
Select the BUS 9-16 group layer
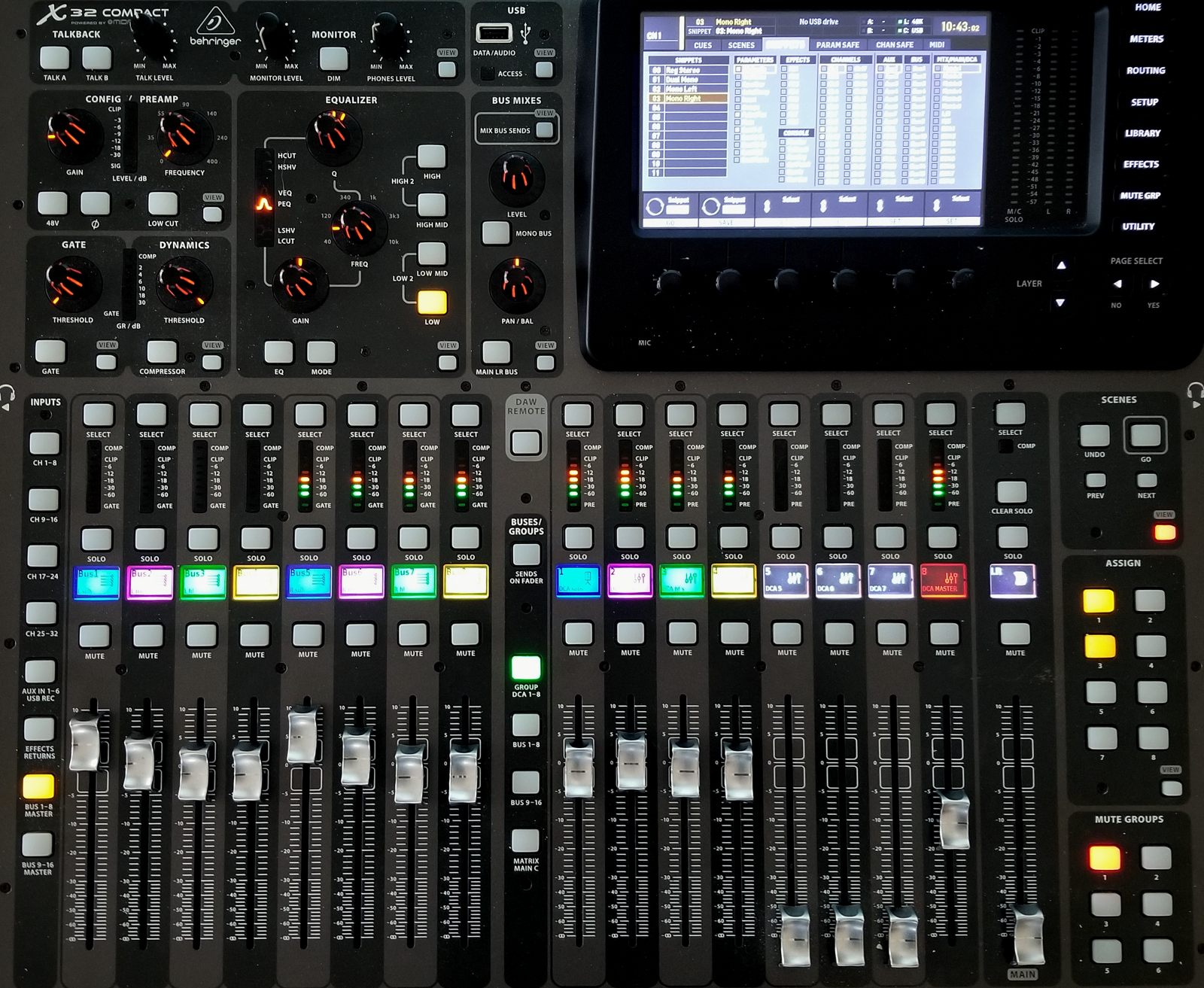526,783
